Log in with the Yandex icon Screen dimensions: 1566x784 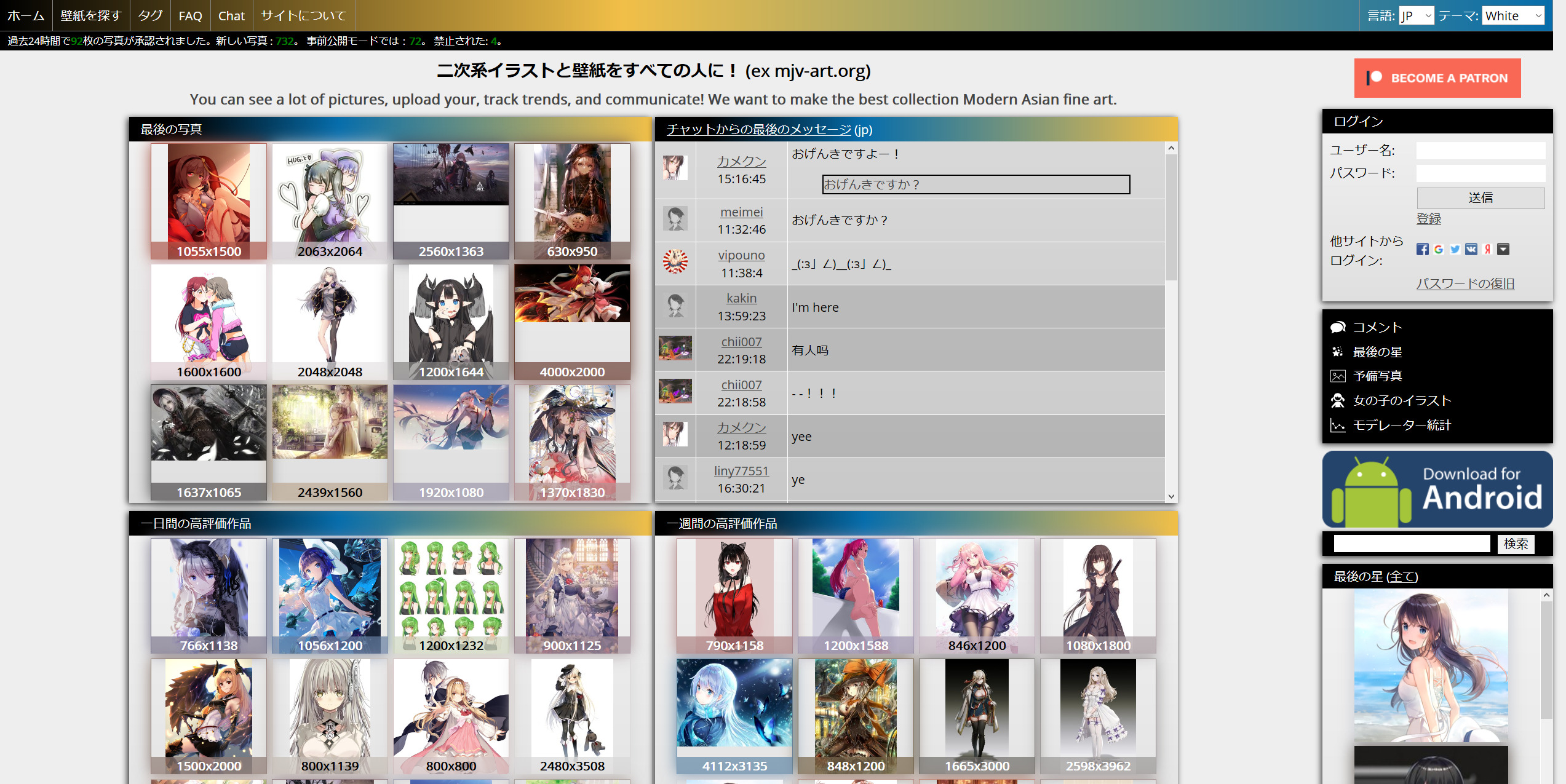(1487, 249)
